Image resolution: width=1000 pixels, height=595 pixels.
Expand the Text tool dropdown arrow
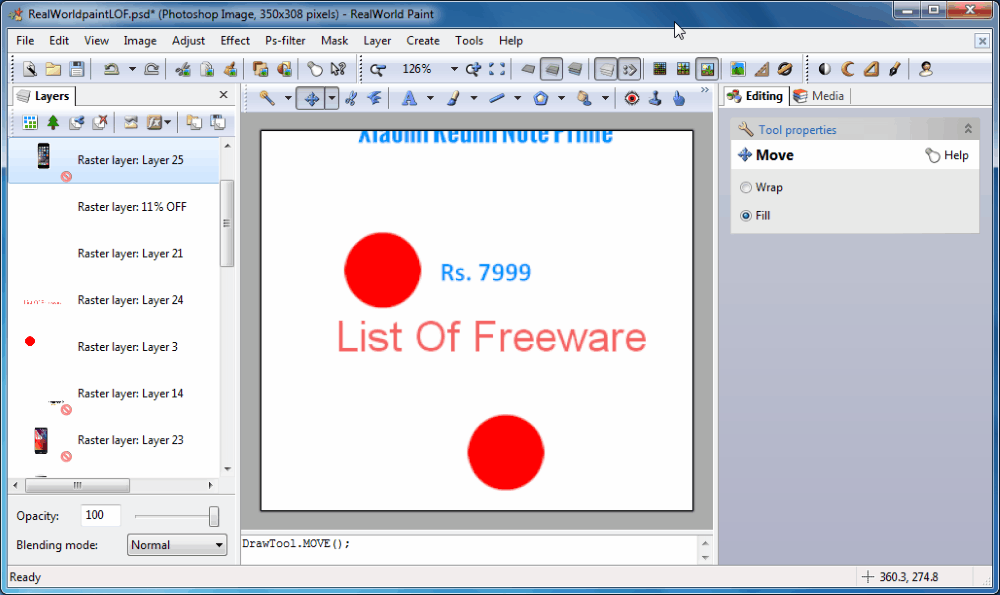(x=430, y=98)
